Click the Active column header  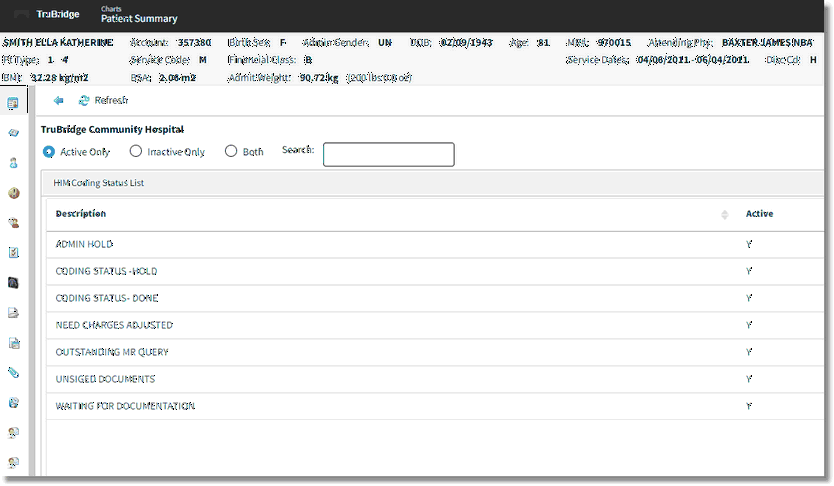point(759,214)
